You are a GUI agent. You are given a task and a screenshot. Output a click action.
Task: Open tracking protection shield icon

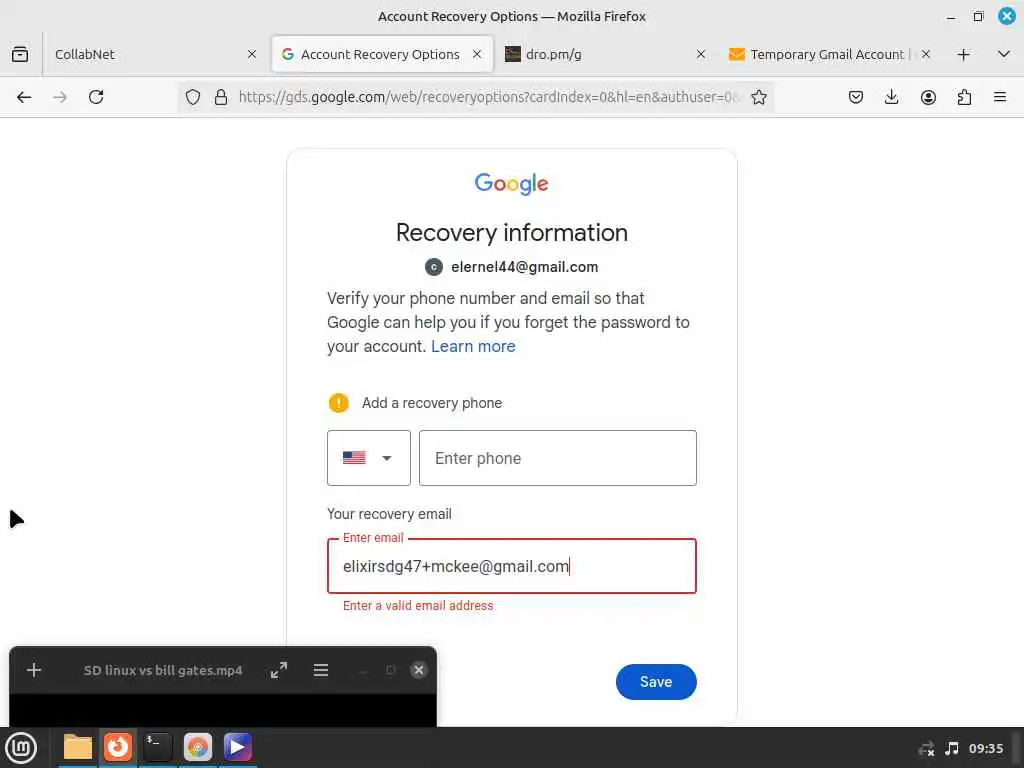[x=193, y=97]
